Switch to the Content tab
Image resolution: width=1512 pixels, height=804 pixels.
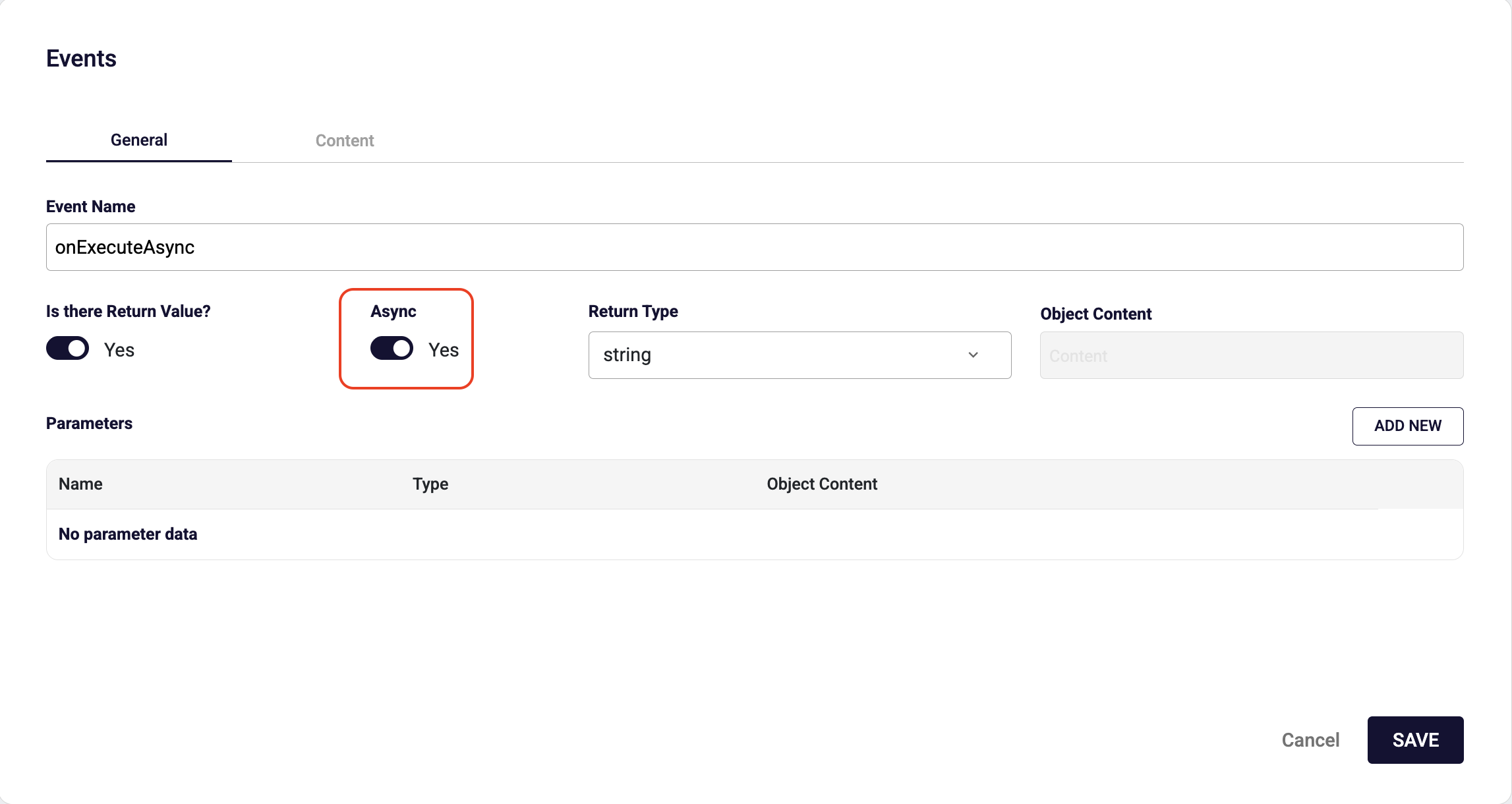click(x=344, y=140)
